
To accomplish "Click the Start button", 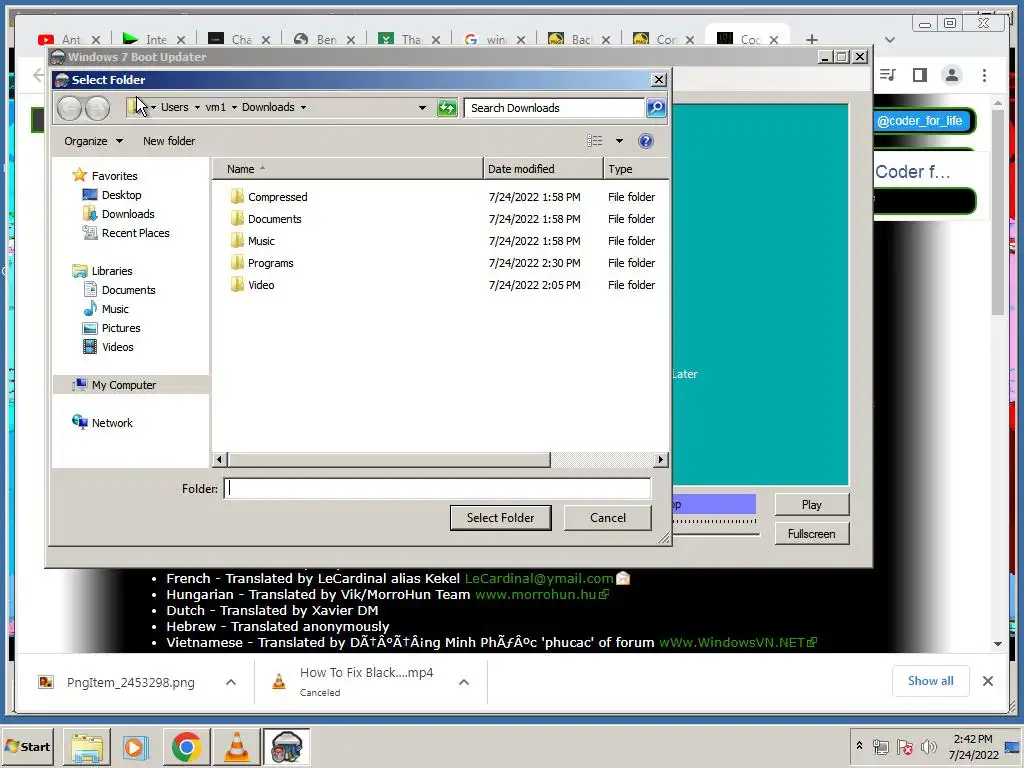I will coord(27,746).
